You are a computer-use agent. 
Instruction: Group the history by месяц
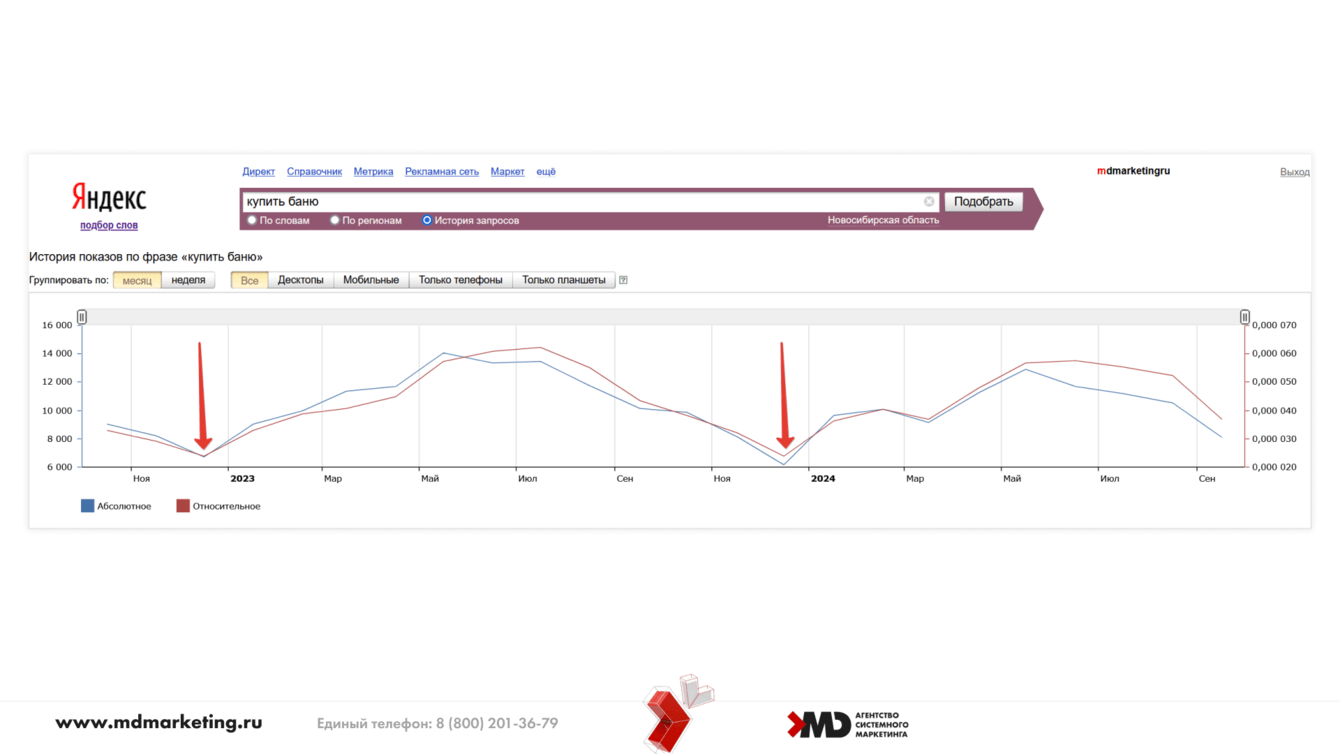coord(137,280)
